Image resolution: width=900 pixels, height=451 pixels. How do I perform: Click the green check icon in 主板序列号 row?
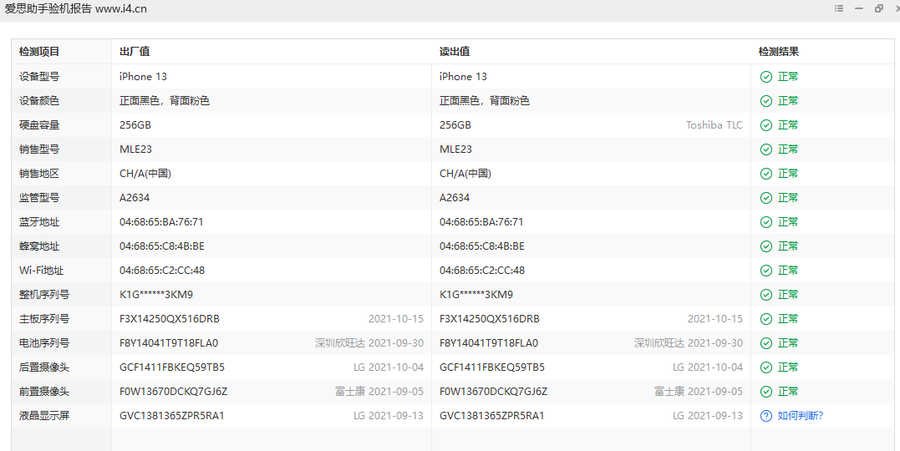[766, 319]
